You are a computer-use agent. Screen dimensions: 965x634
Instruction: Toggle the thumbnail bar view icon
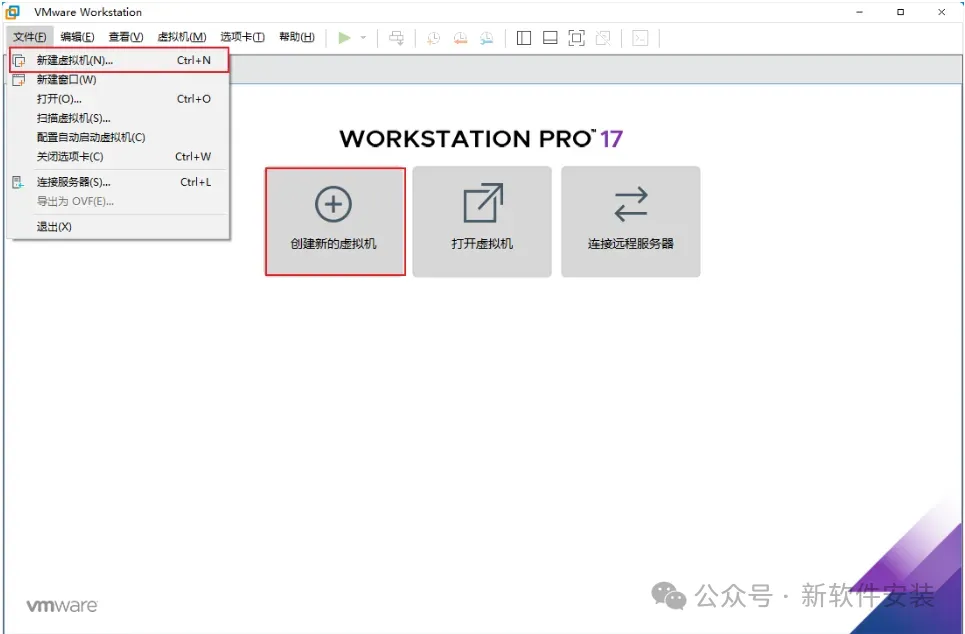[x=550, y=38]
